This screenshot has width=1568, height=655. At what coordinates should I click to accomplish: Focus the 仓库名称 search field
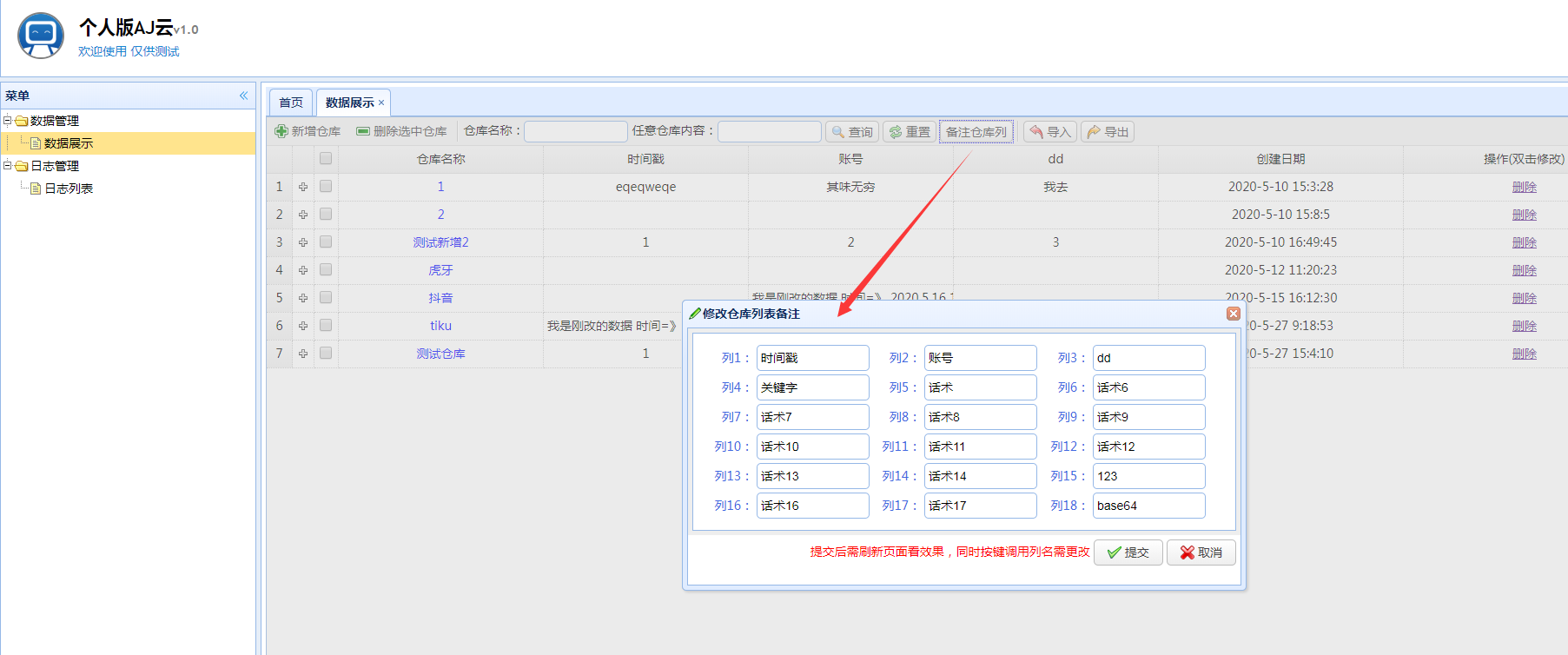tap(576, 131)
